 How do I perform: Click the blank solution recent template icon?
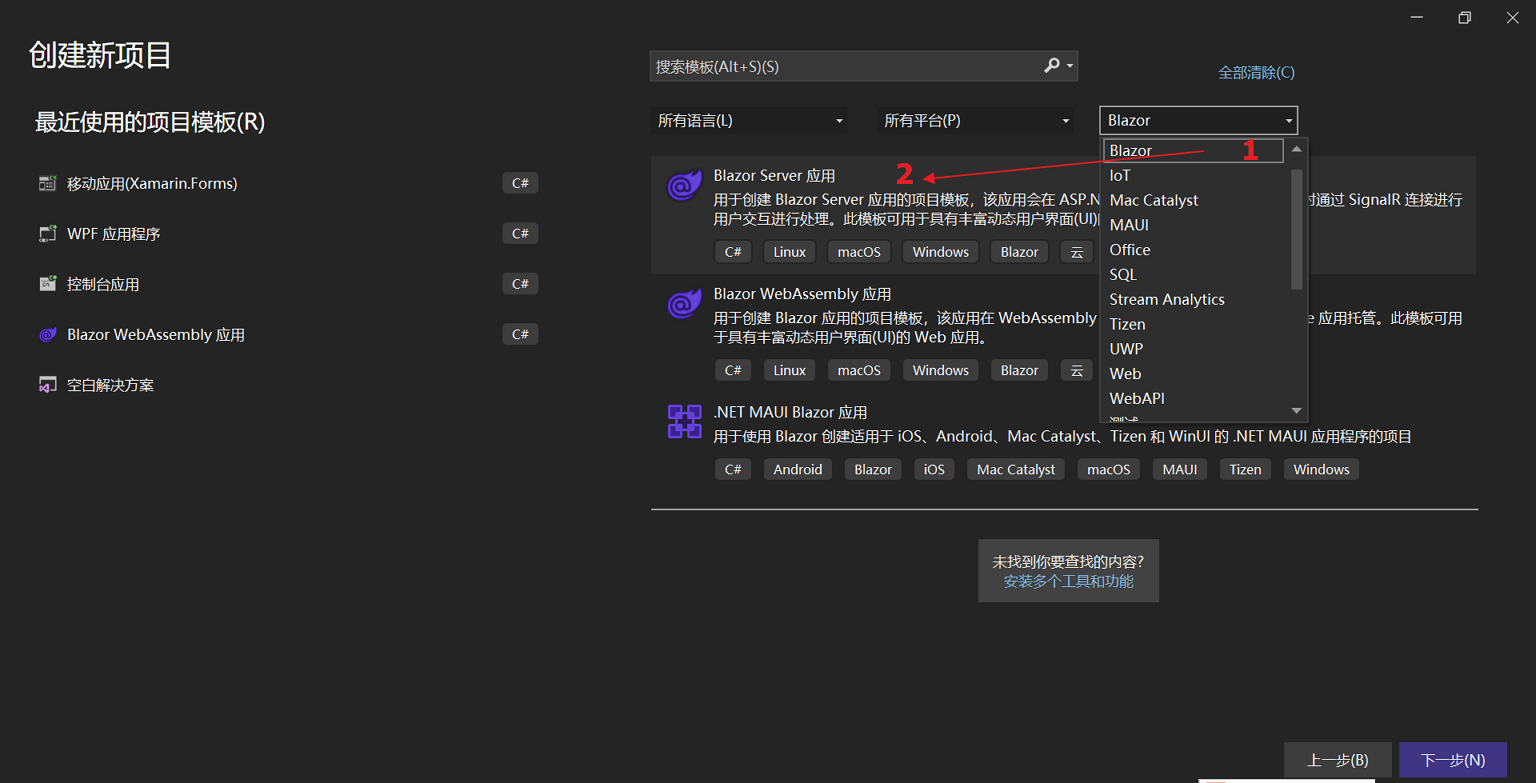tap(47, 385)
